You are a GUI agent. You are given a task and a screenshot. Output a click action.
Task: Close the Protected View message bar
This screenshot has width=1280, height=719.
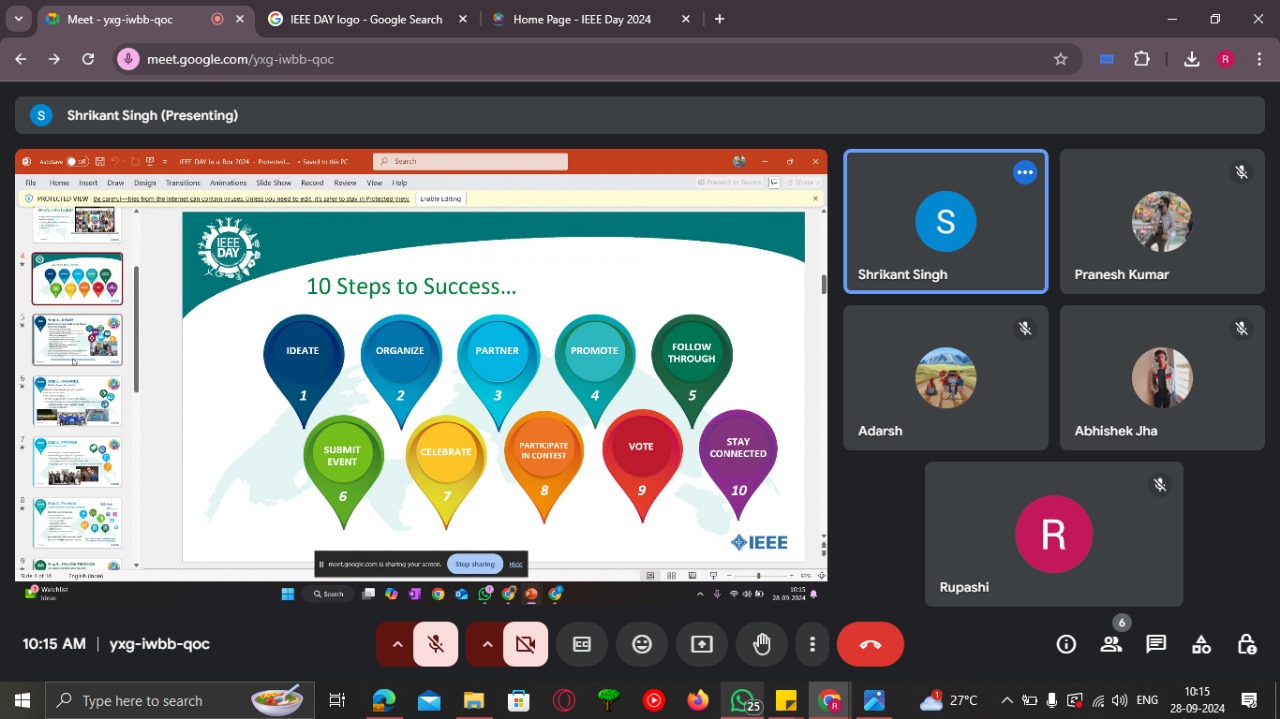click(815, 198)
